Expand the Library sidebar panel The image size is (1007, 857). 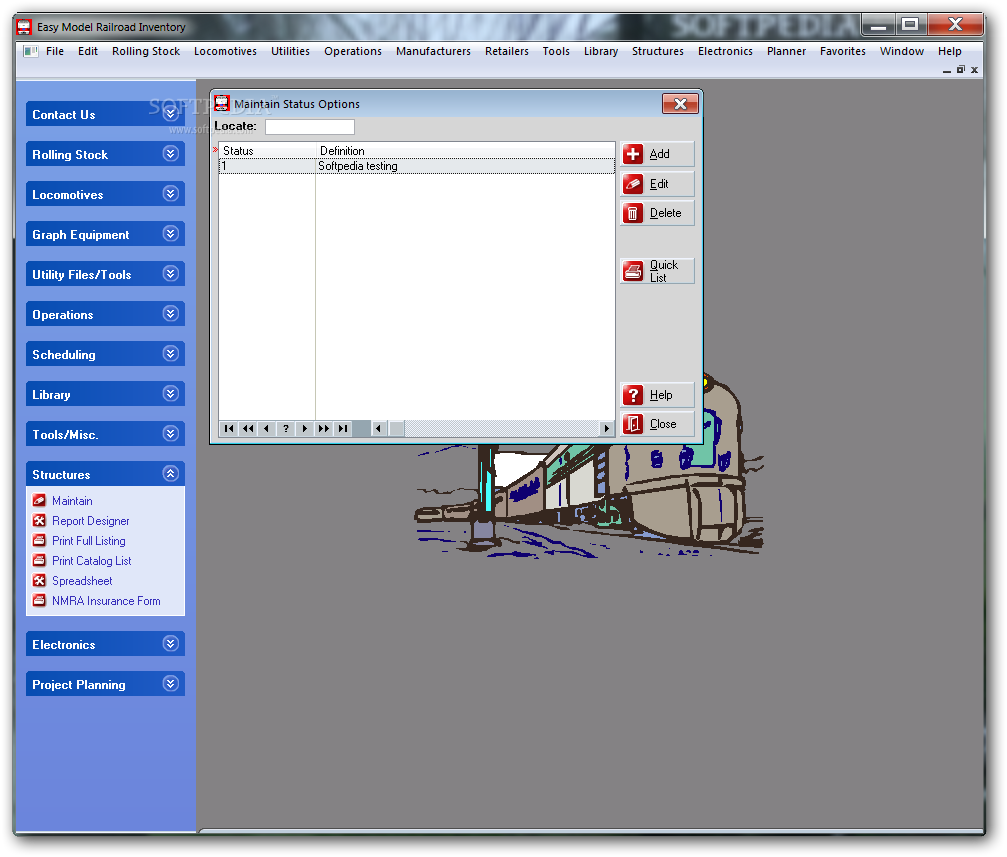170,394
